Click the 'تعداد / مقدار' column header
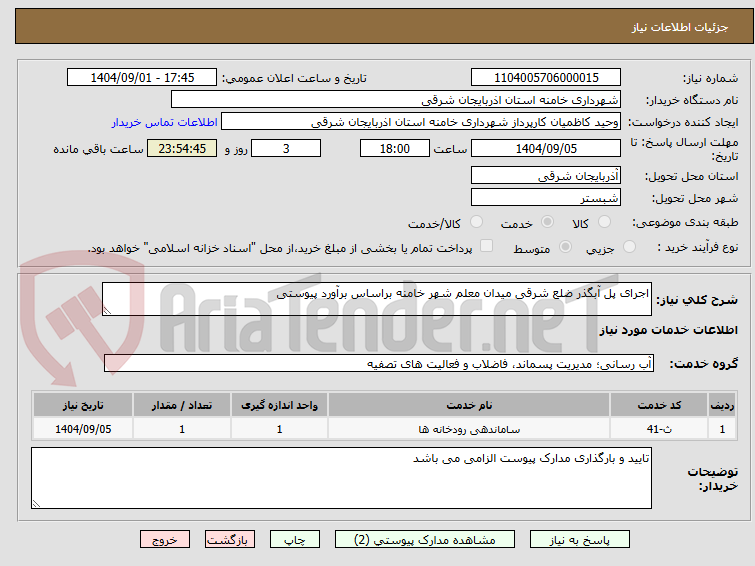This screenshot has height=566, width=755. (182, 405)
